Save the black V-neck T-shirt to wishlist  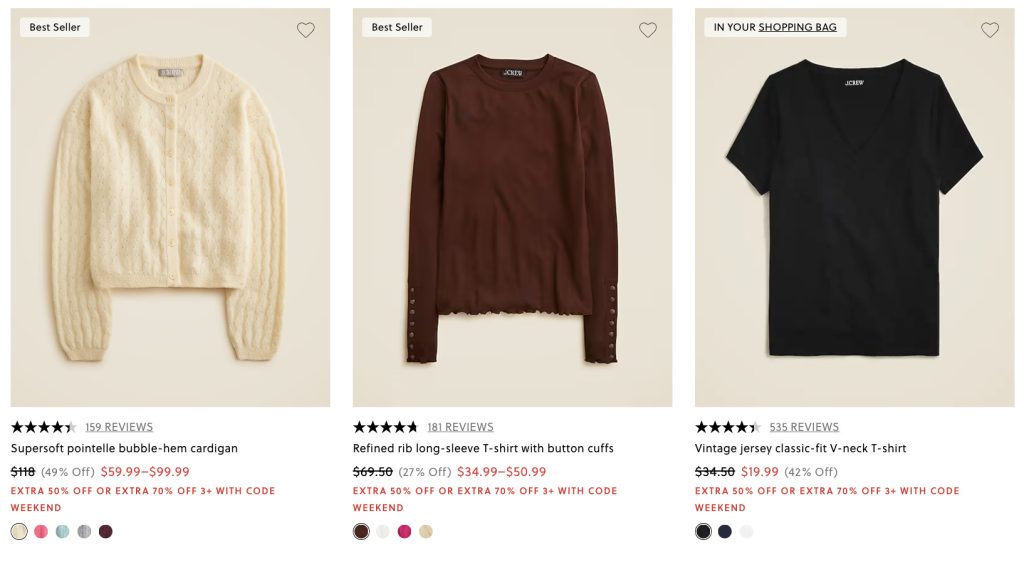(x=990, y=30)
